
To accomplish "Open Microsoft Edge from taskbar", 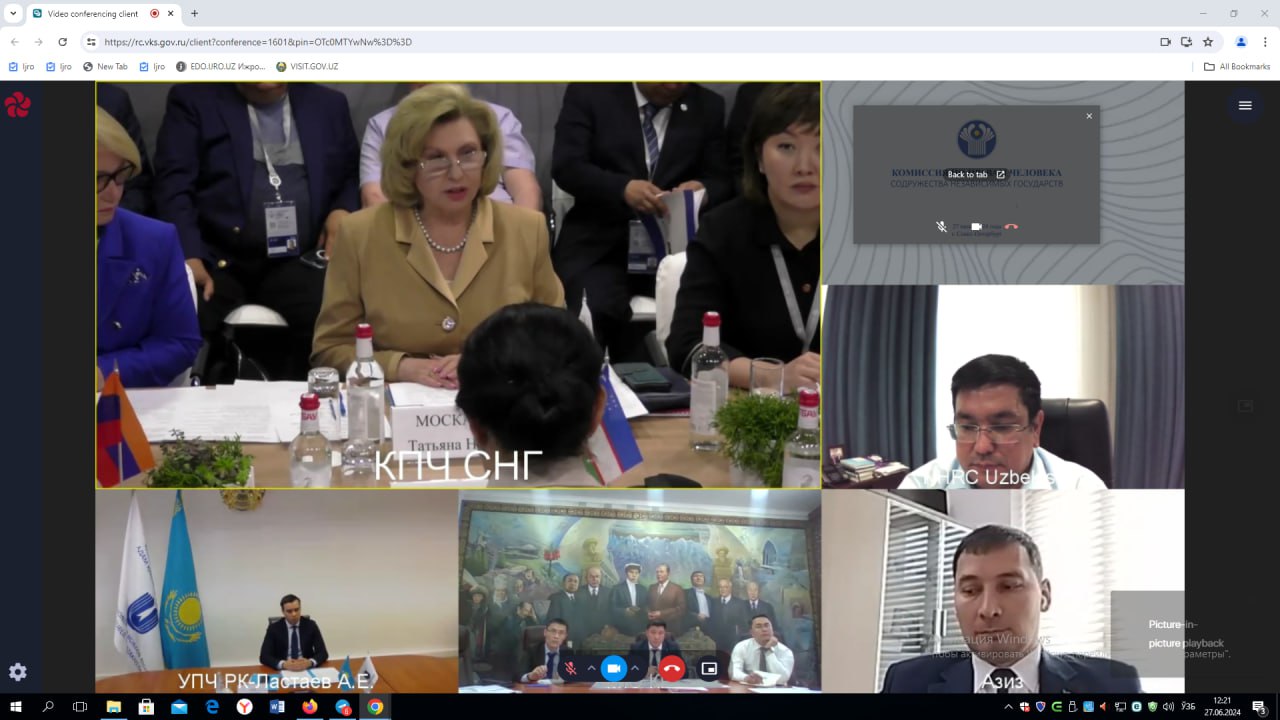I will pyautogui.click(x=212, y=707).
